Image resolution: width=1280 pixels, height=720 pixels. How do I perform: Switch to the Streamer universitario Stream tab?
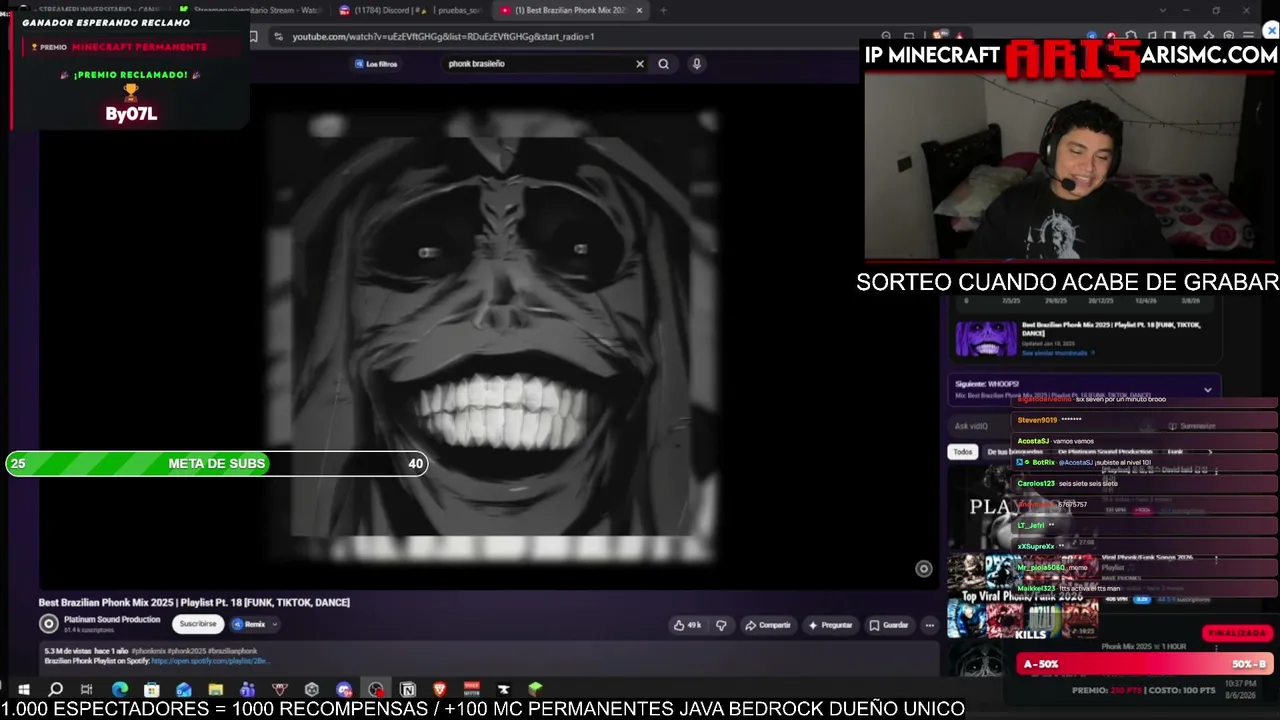point(250,10)
